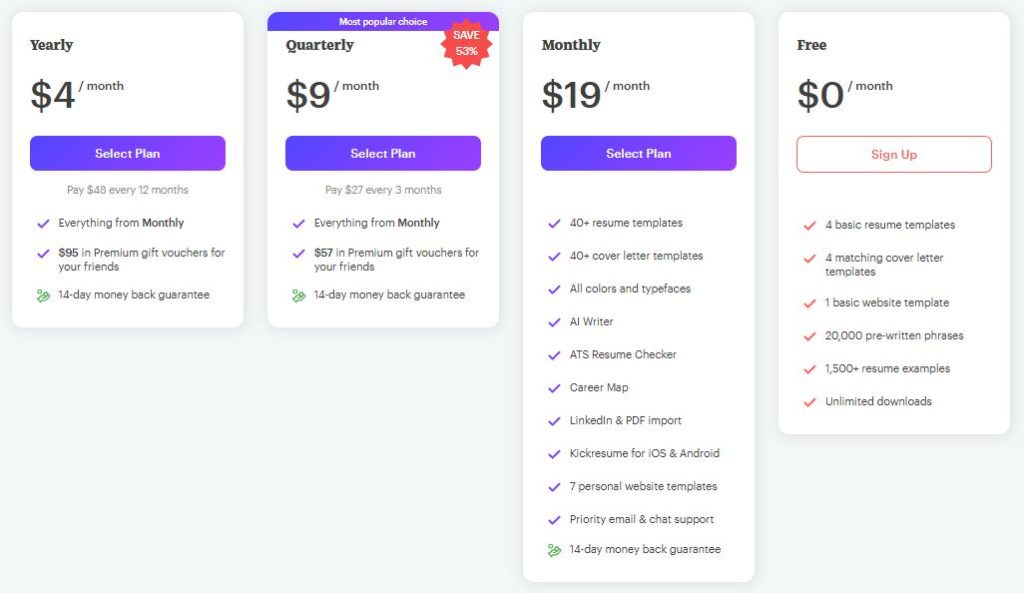Click the 20,000 pre-written phrases item
Viewport: 1024px width, 593px height.
(x=893, y=336)
